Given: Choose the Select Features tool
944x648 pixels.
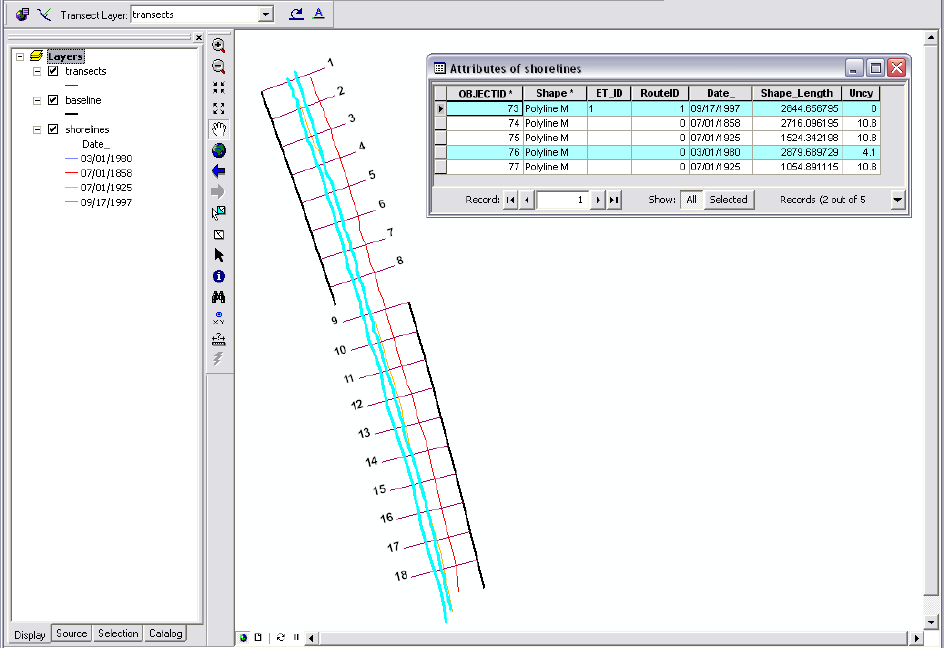Looking at the screenshot, I should point(219,213).
